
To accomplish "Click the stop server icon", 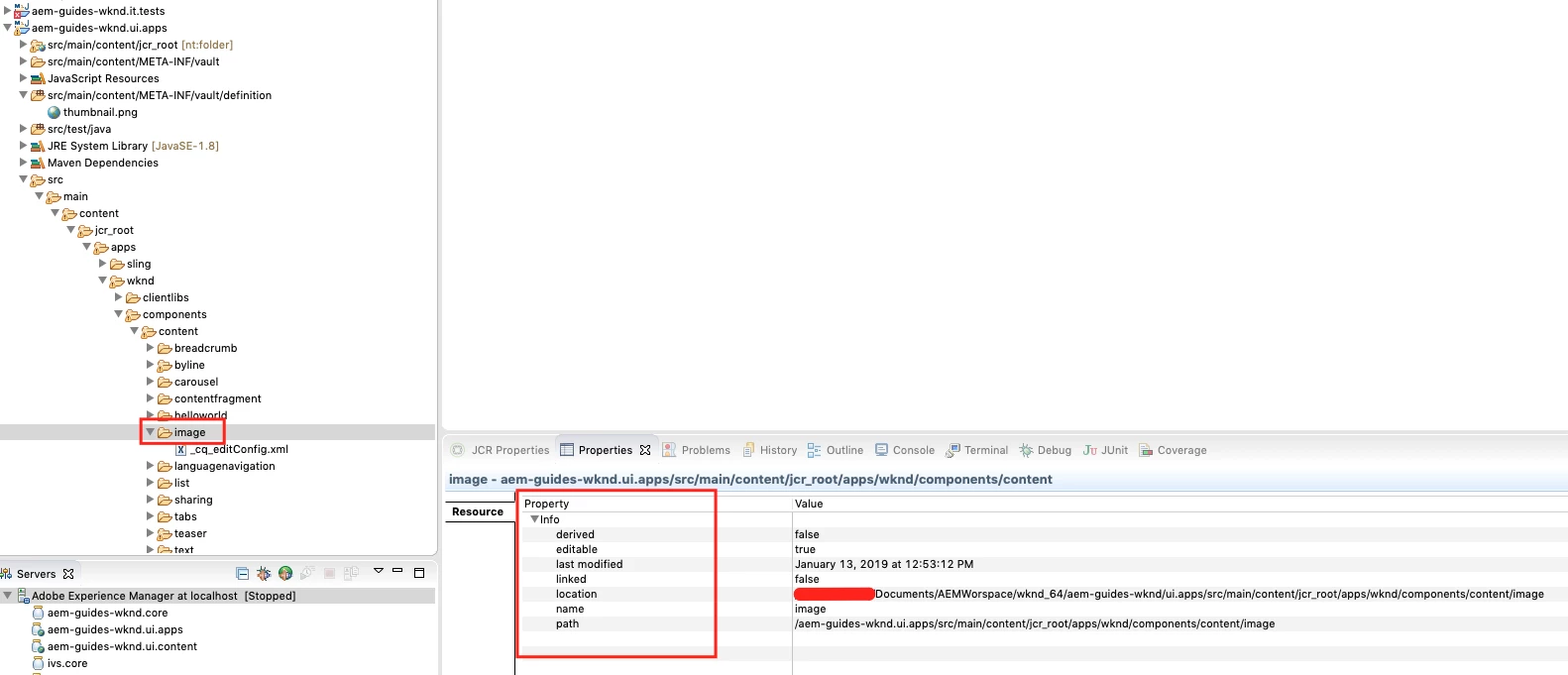I will 329,573.
